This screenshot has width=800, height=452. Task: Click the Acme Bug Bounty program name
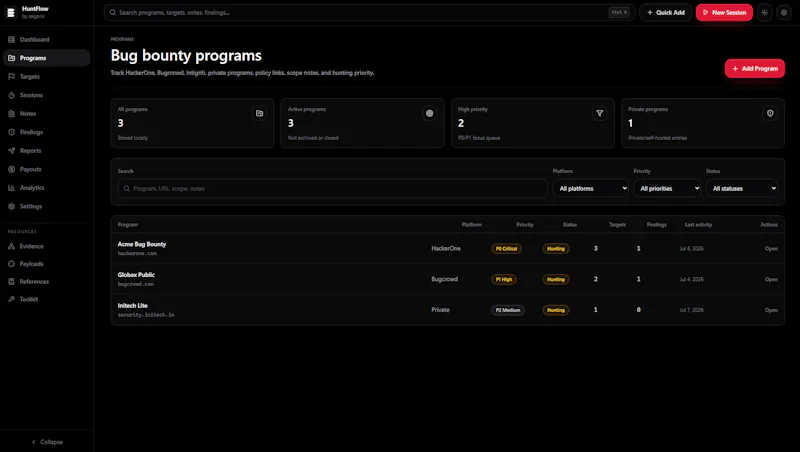click(142, 244)
